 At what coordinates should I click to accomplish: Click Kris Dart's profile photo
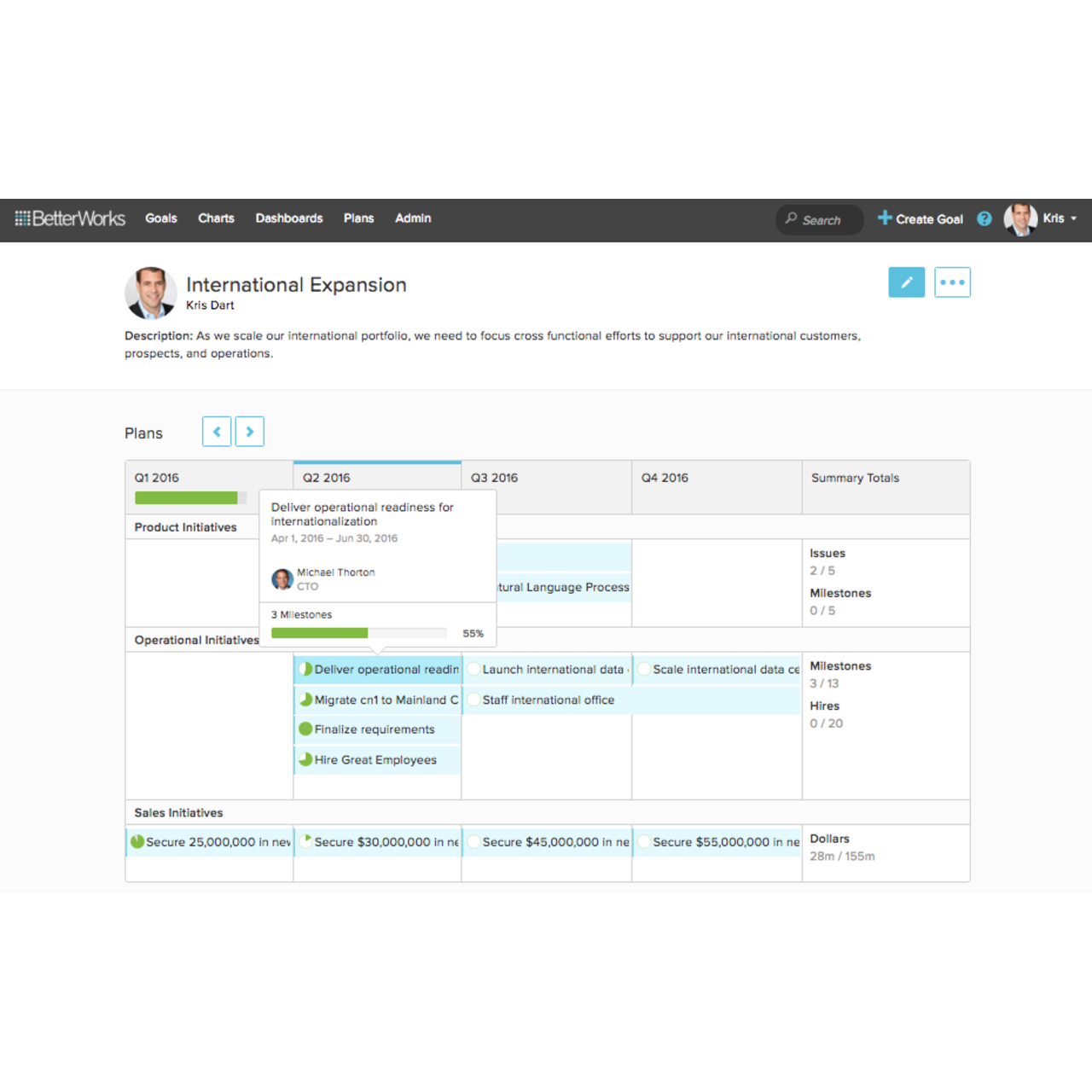pyautogui.click(x=150, y=293)
